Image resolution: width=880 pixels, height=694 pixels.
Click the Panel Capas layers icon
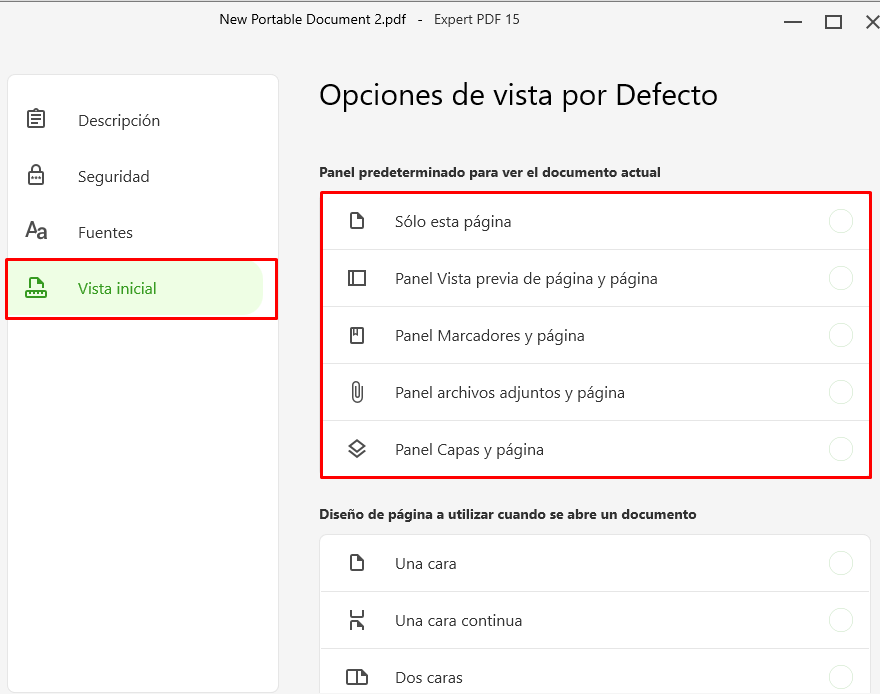coord(357,449)
